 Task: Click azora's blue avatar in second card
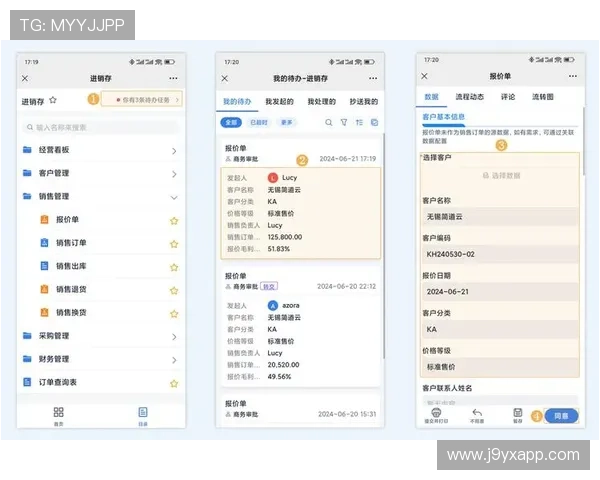(x=272, y=305)
